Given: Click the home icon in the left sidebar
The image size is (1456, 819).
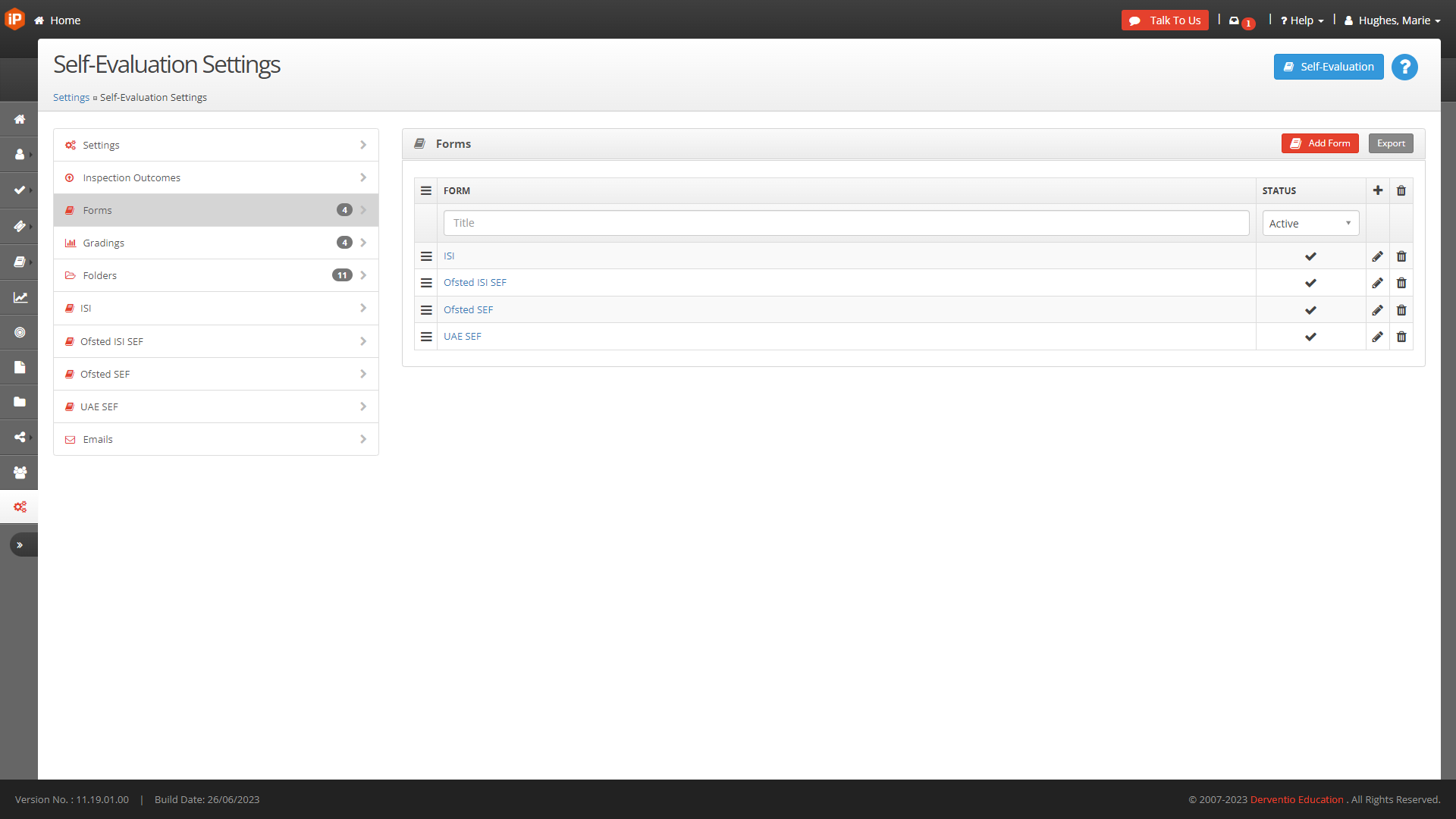Looking at the screenshot, I should [20, 119].
